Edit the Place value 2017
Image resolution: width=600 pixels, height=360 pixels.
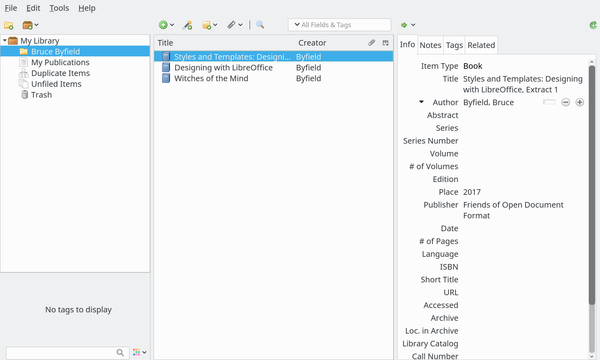point(472,192)
